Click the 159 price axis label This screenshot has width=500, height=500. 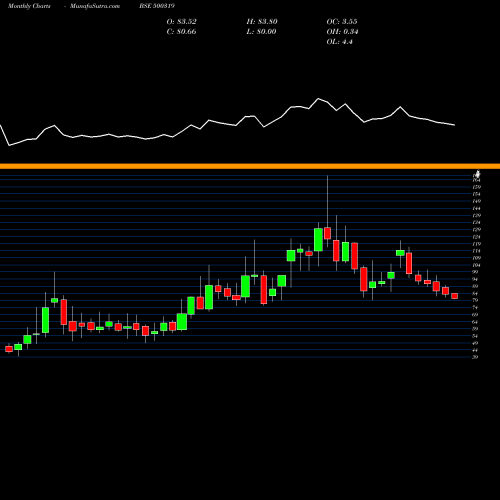click(477, 187)
